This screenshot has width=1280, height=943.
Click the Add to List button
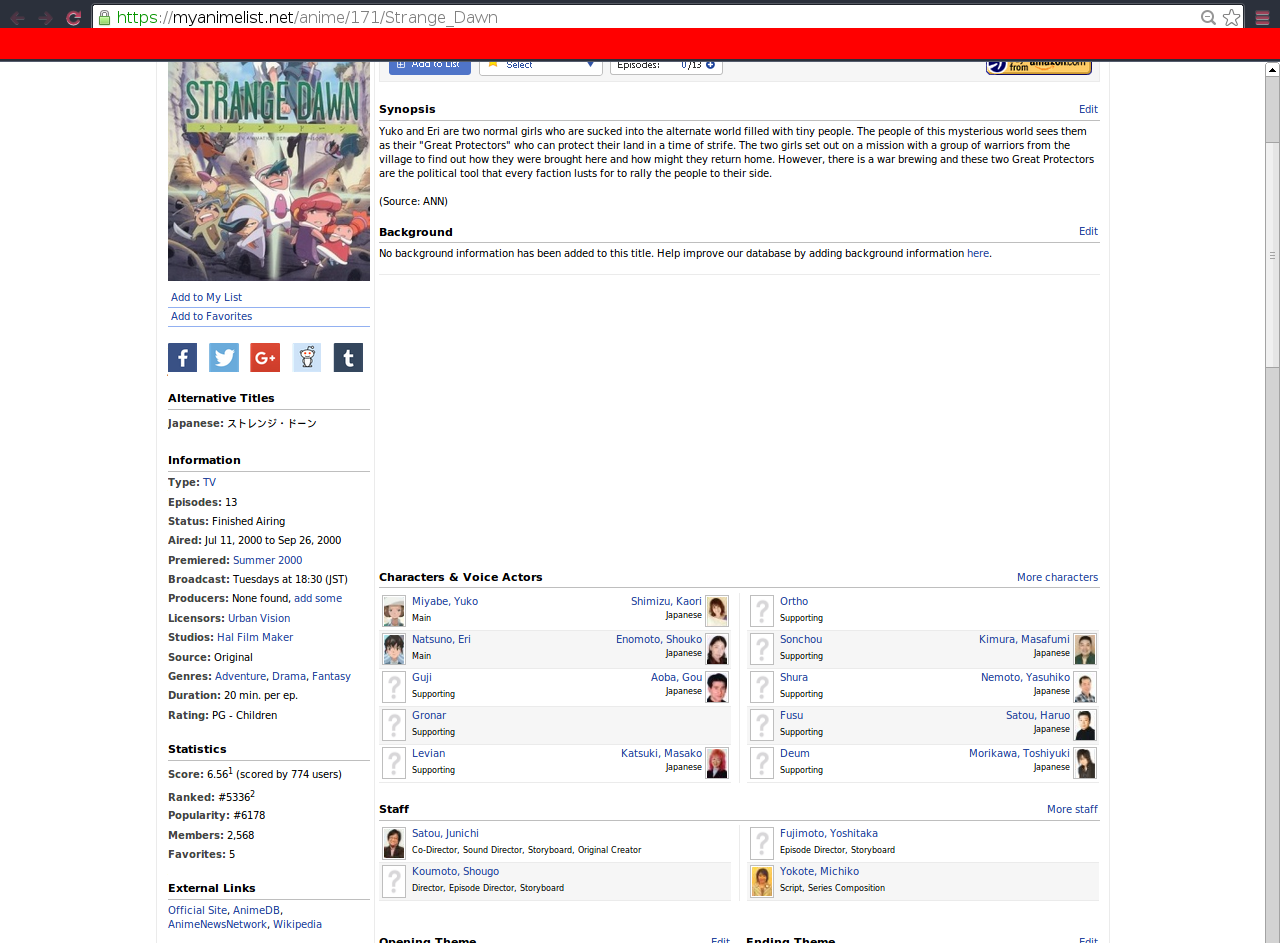pos(430,66)
